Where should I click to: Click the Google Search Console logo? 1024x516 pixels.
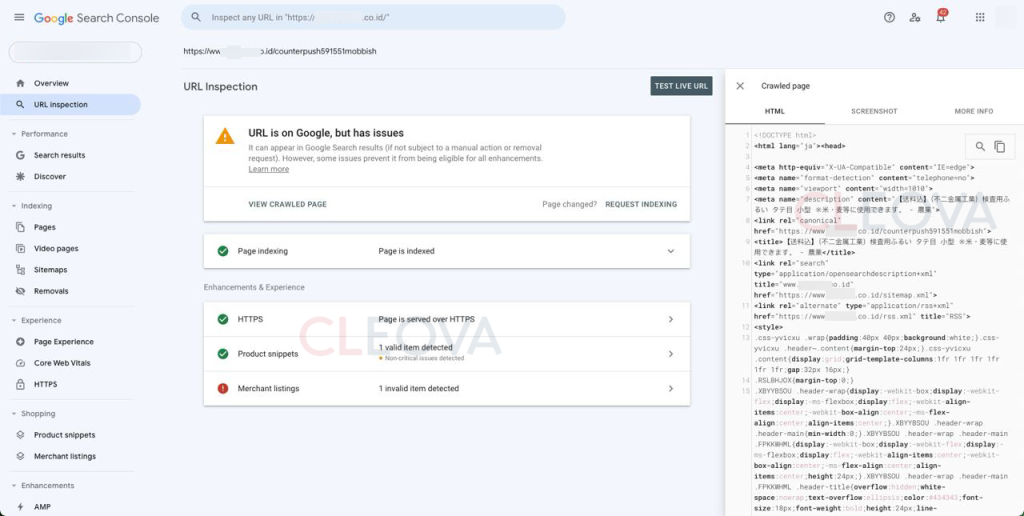point(96,18)
